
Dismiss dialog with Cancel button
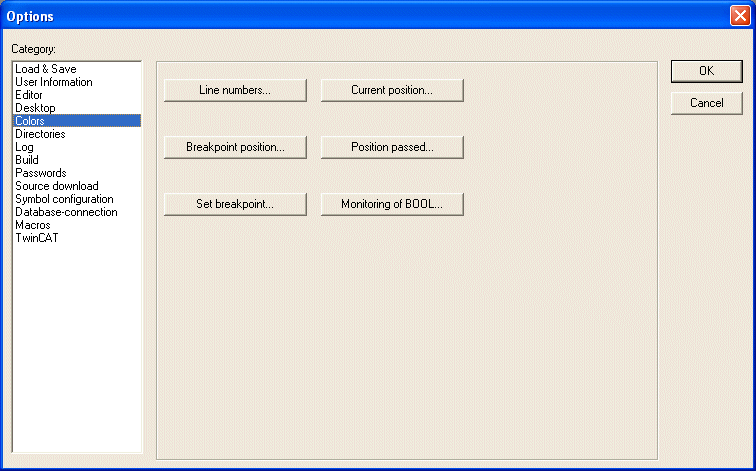(x=706, y=103)
